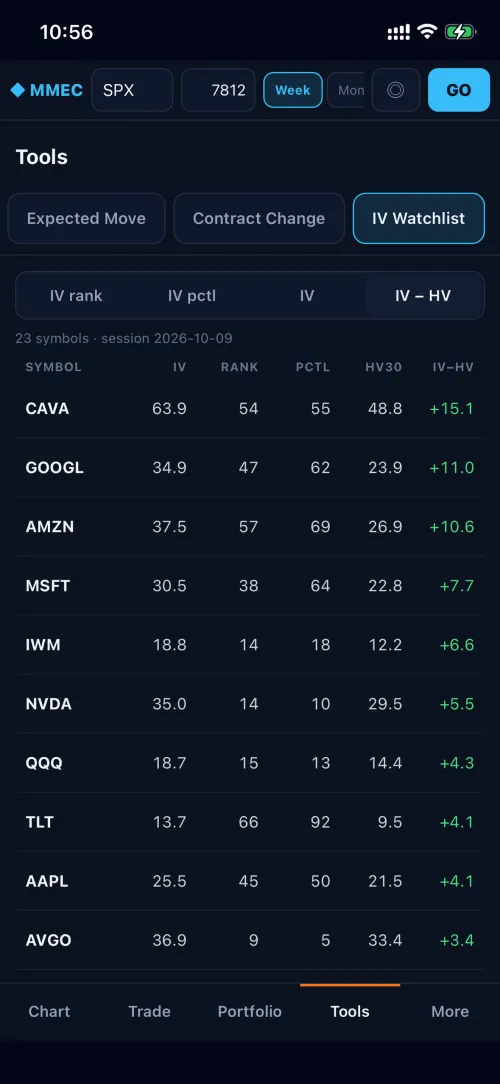The width and height of the screenshot is (500, 1084).
Task: Select the Month timeframe toggle
Action: point(346,90)
